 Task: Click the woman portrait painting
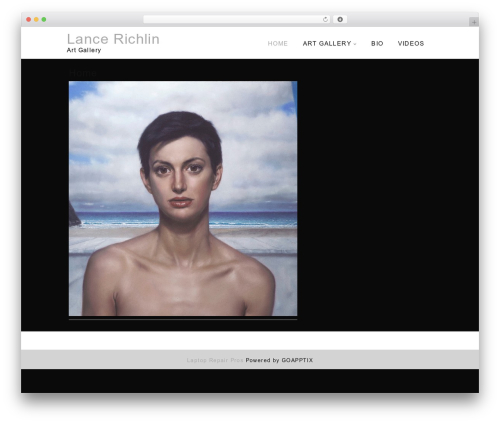point(183,198)
